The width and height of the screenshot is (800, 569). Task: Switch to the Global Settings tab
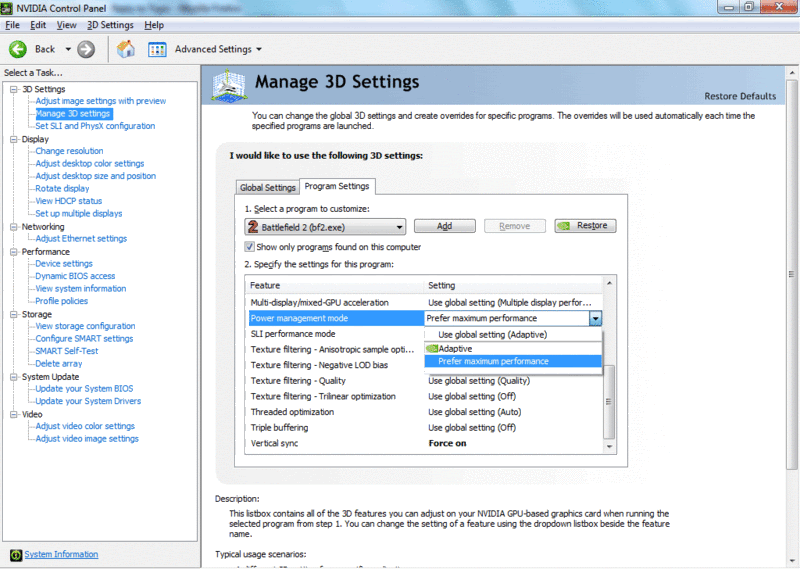point(268,188)
